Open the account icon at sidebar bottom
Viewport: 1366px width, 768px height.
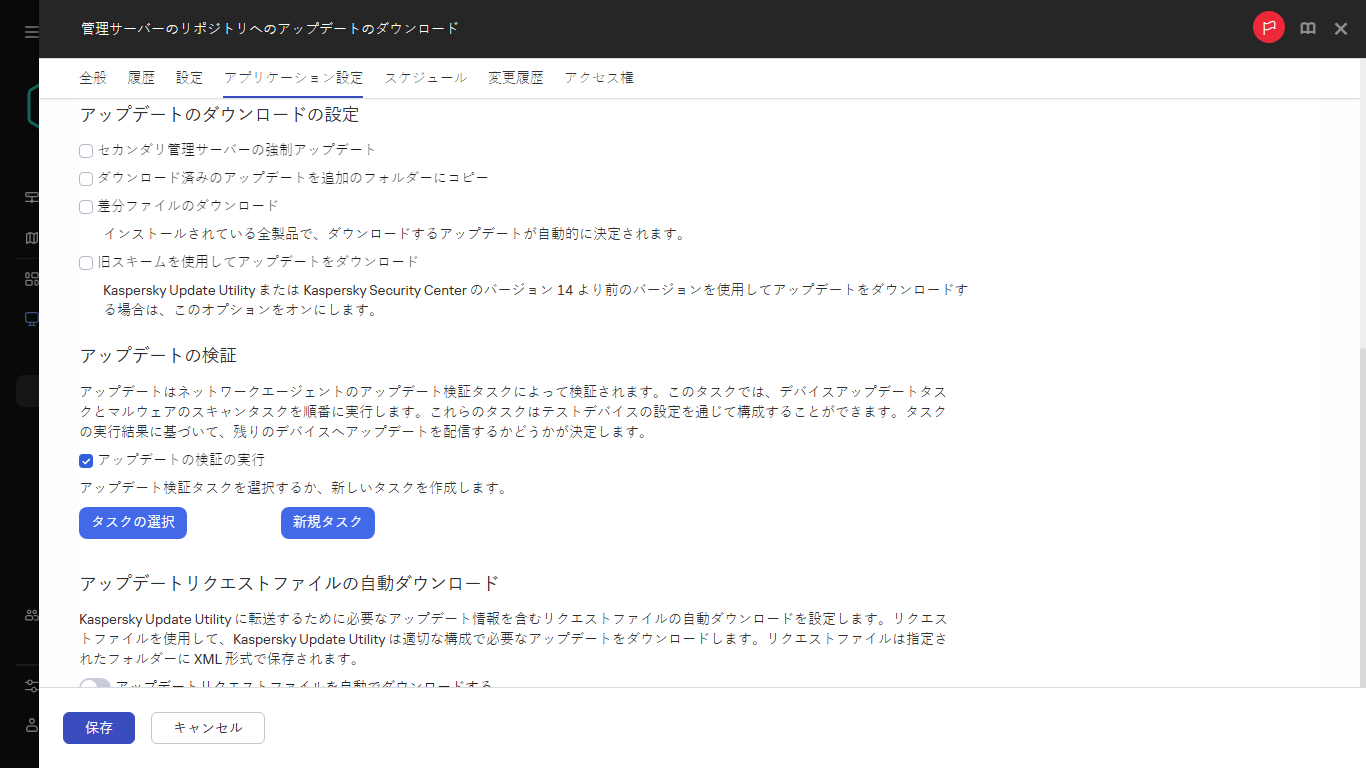(x=30, y=727)
